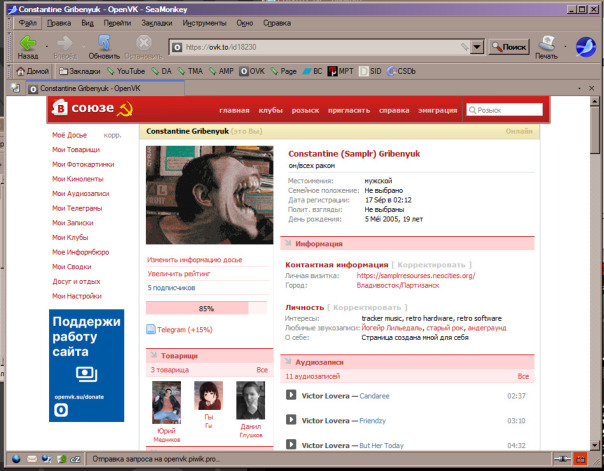Open the Домой home bookmark icon
Screen dimensions: 604x471
(x=20, y=71)
